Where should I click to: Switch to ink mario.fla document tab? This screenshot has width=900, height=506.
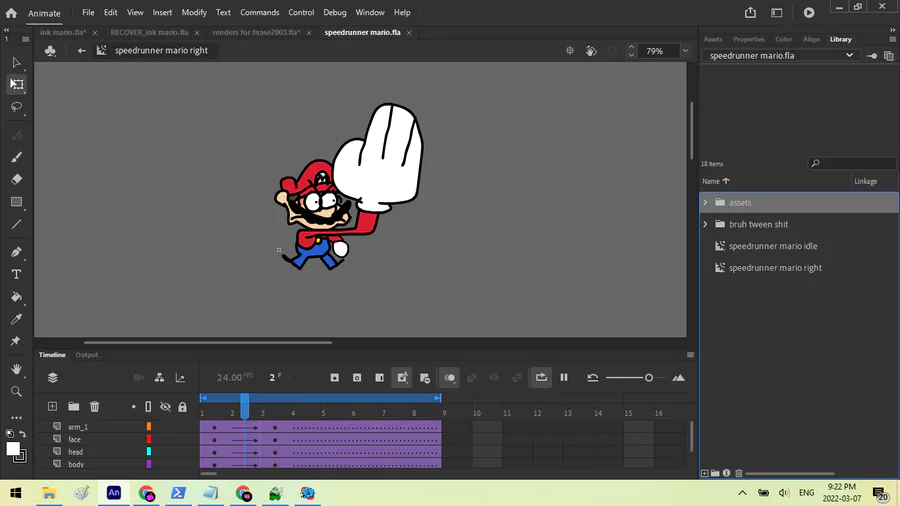coord(63,33)
